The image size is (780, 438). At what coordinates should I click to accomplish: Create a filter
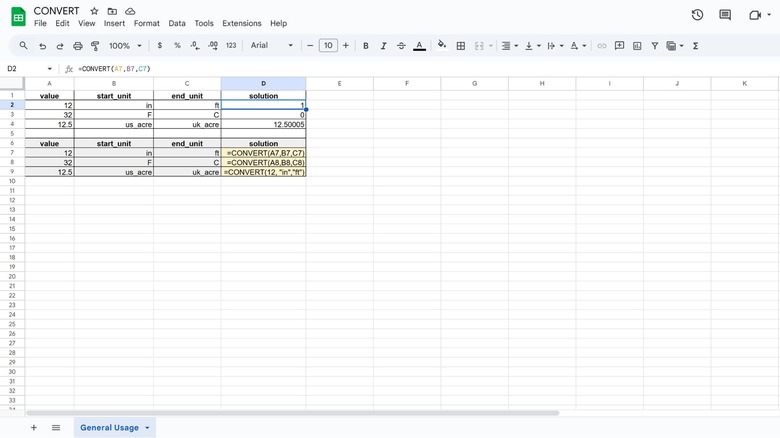pyautogui.click(x=655, y=46)
